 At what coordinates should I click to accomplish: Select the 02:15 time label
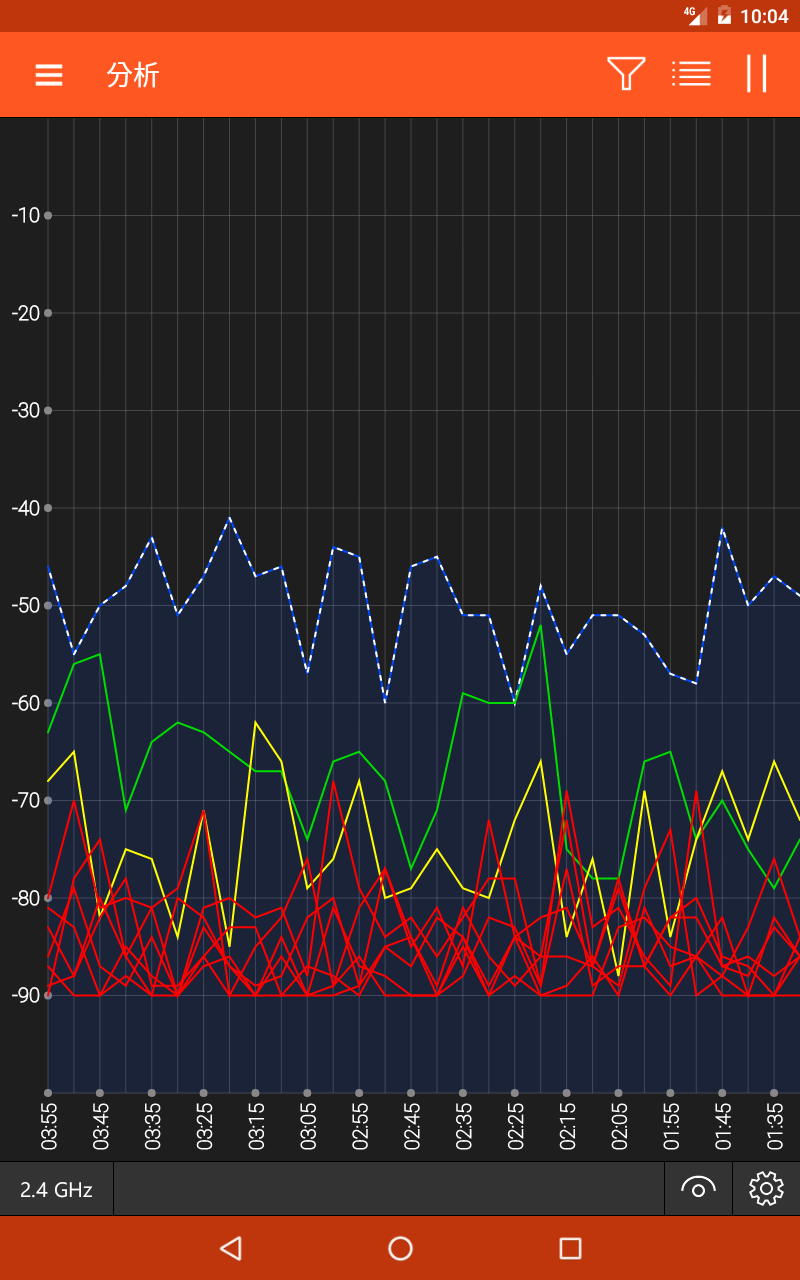coord(568,1126)
